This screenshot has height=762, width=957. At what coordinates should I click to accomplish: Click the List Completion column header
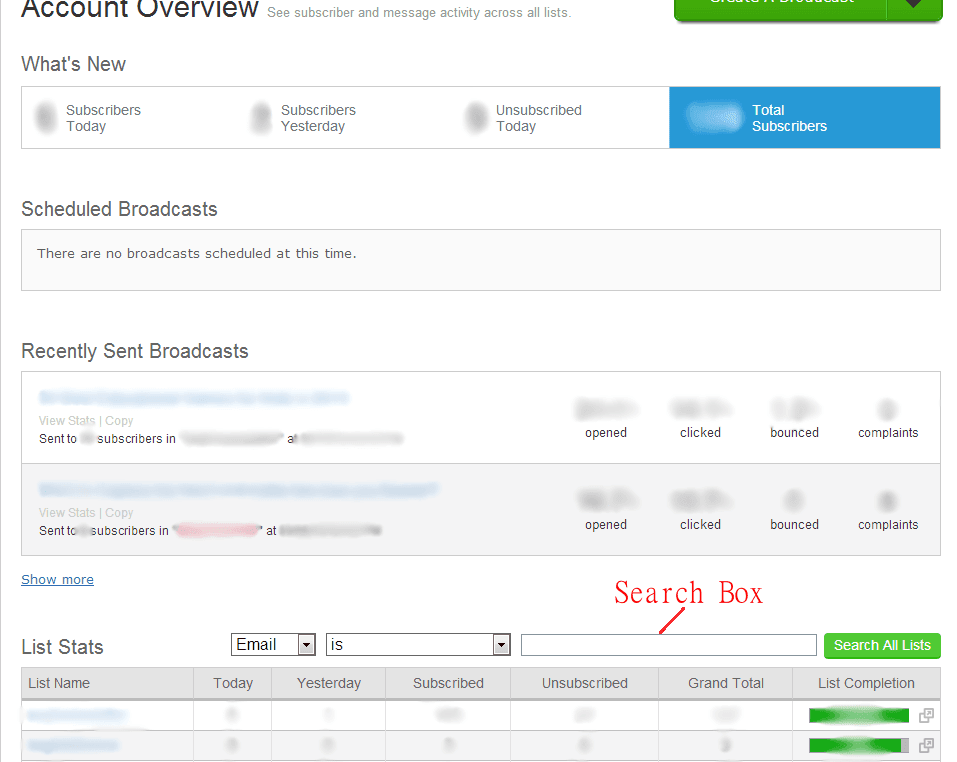click(x=866, y=683)
